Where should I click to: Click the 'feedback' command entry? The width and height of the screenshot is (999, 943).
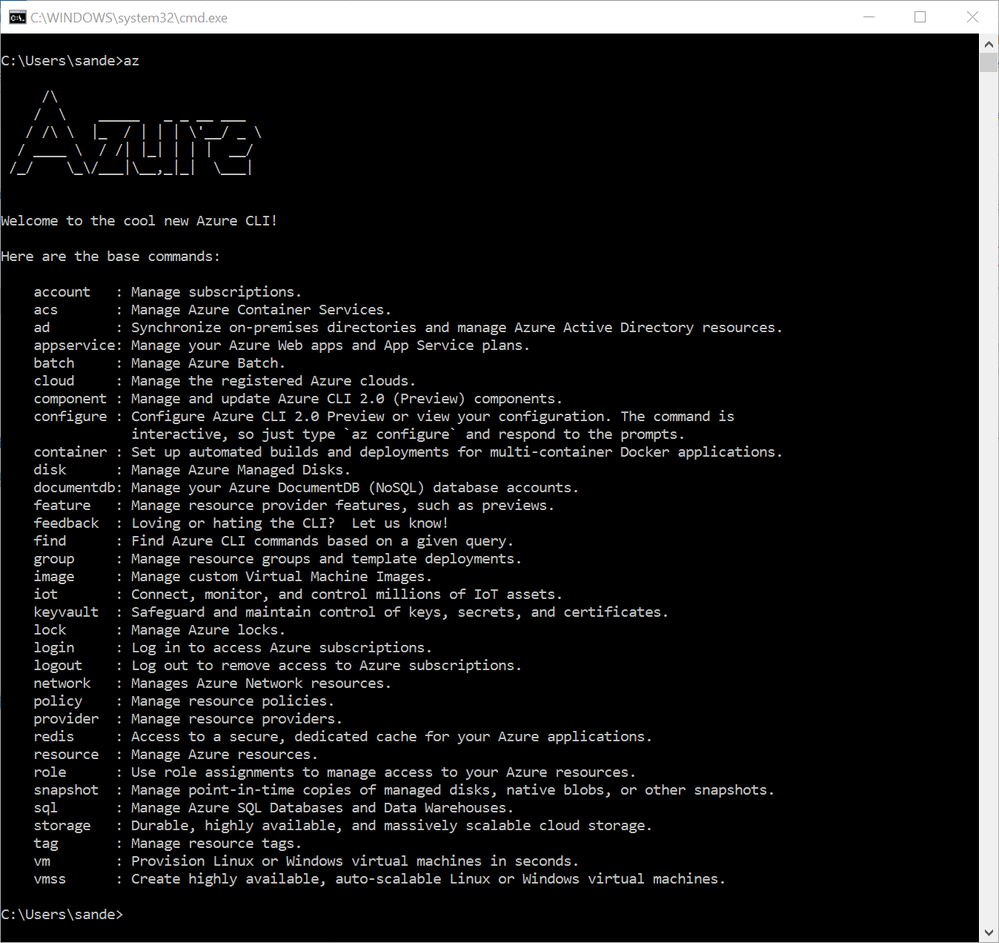coord(66,522)
